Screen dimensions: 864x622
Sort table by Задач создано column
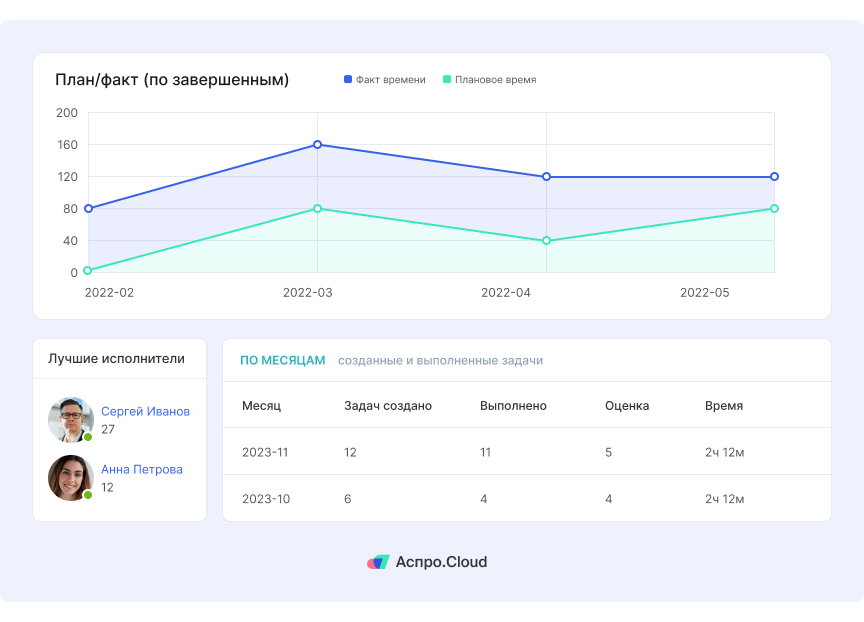[x=387, y=406]
